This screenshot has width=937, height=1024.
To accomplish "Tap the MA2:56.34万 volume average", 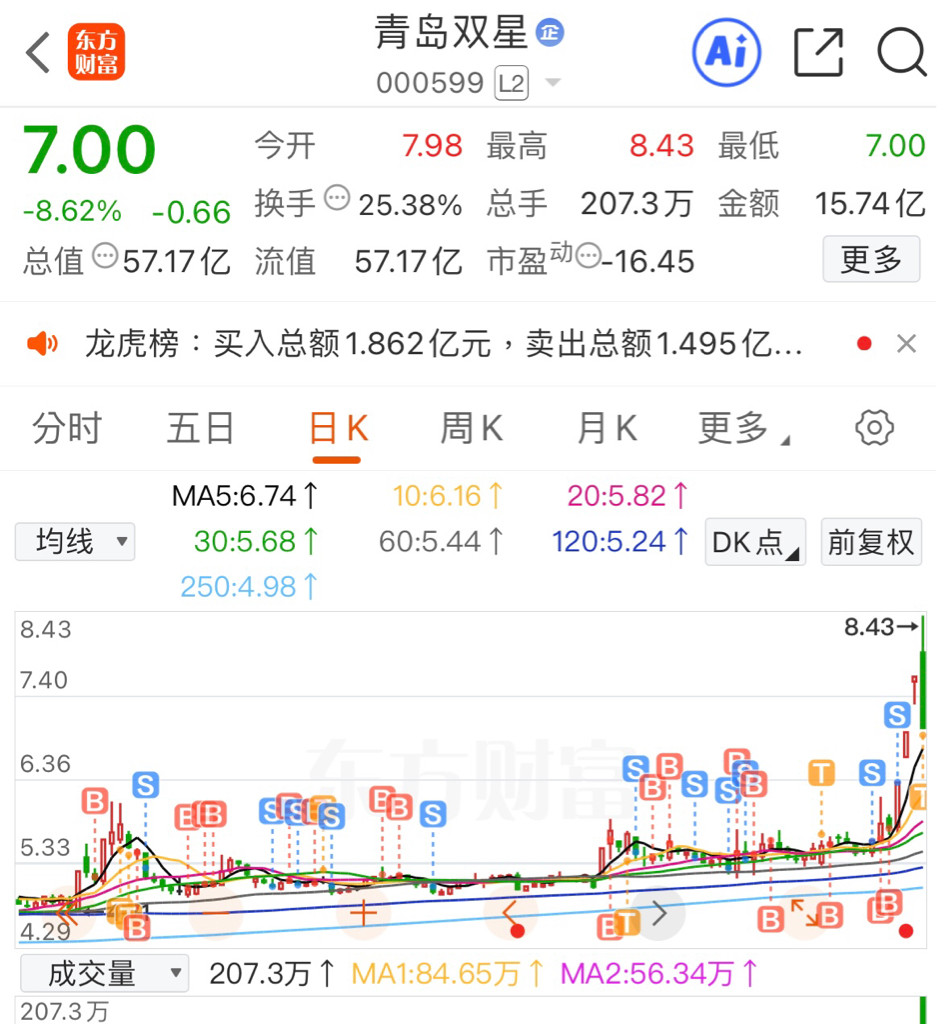I will coord(659,974).
